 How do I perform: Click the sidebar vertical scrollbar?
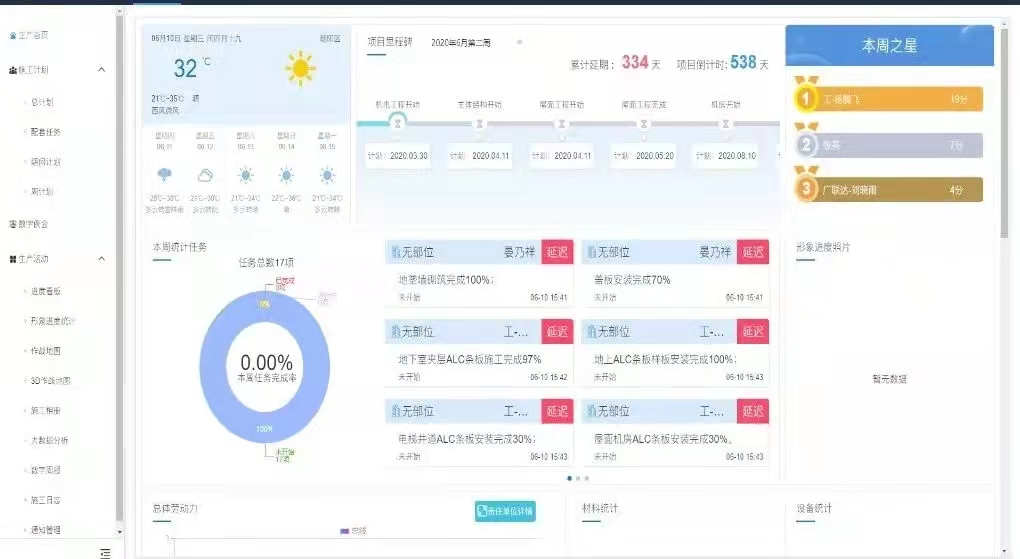click(119, 267)
